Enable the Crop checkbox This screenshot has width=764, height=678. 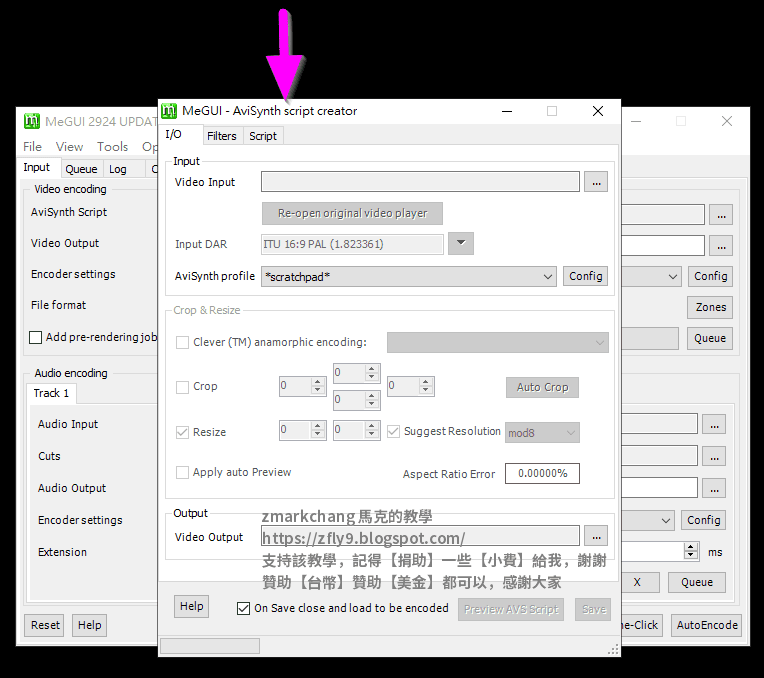tap(182, 387)
